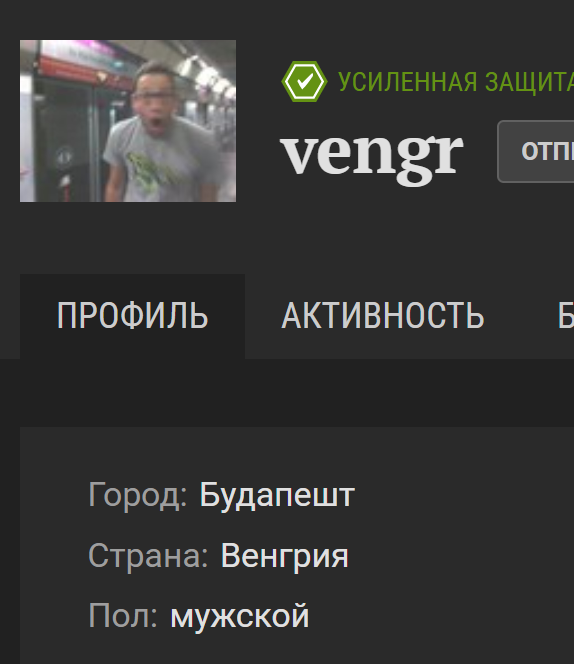Select the vengr username heading
574x664 pixels.
click(x=372, y=154)
